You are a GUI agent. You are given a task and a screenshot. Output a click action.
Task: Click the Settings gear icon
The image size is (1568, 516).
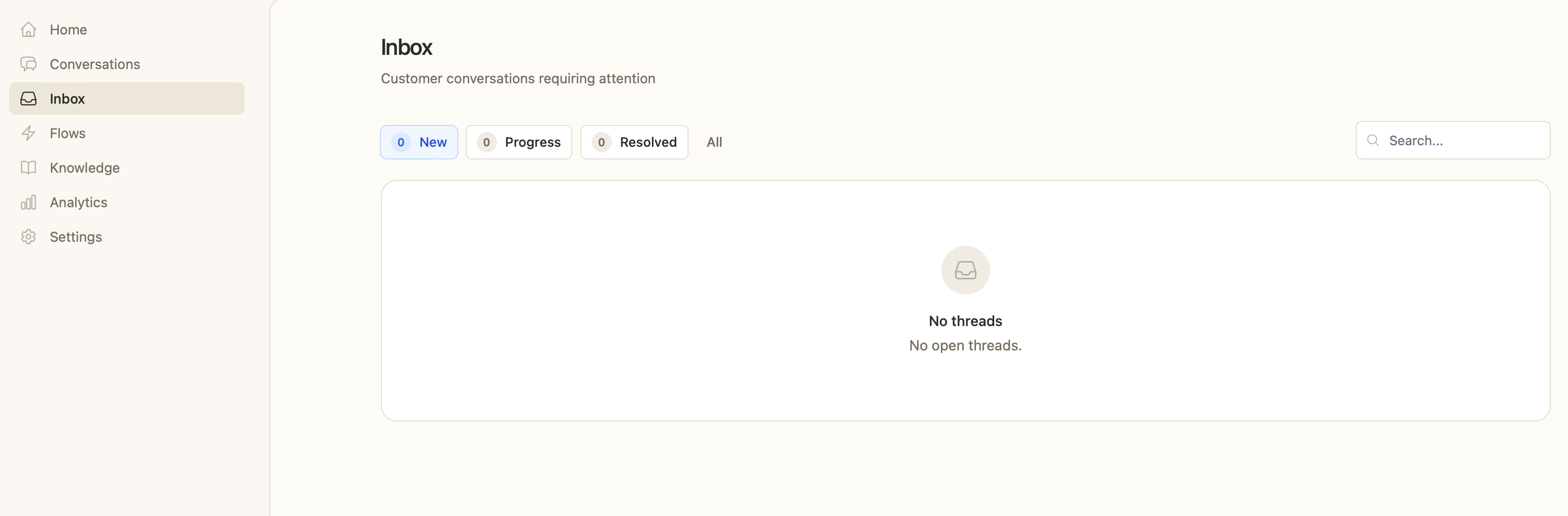pos(28,237)
